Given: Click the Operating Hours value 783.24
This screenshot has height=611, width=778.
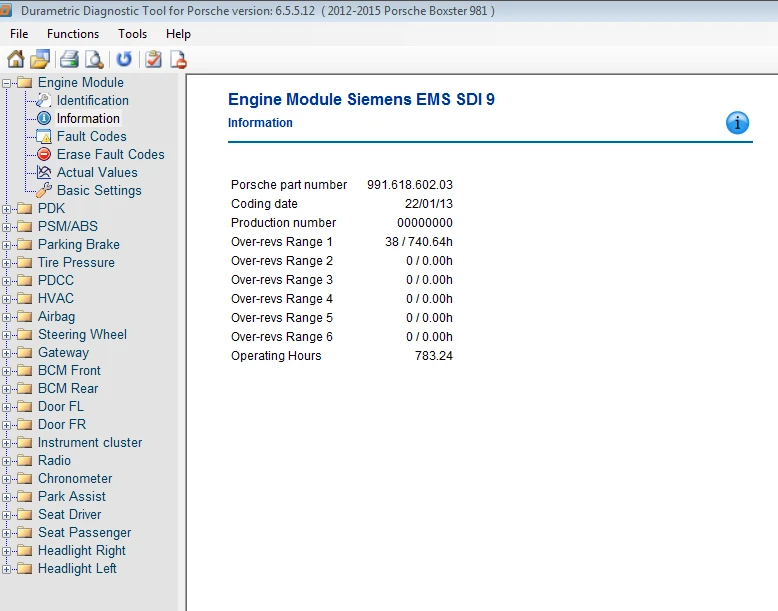Looking at the screenshot, I should [434, 355].
